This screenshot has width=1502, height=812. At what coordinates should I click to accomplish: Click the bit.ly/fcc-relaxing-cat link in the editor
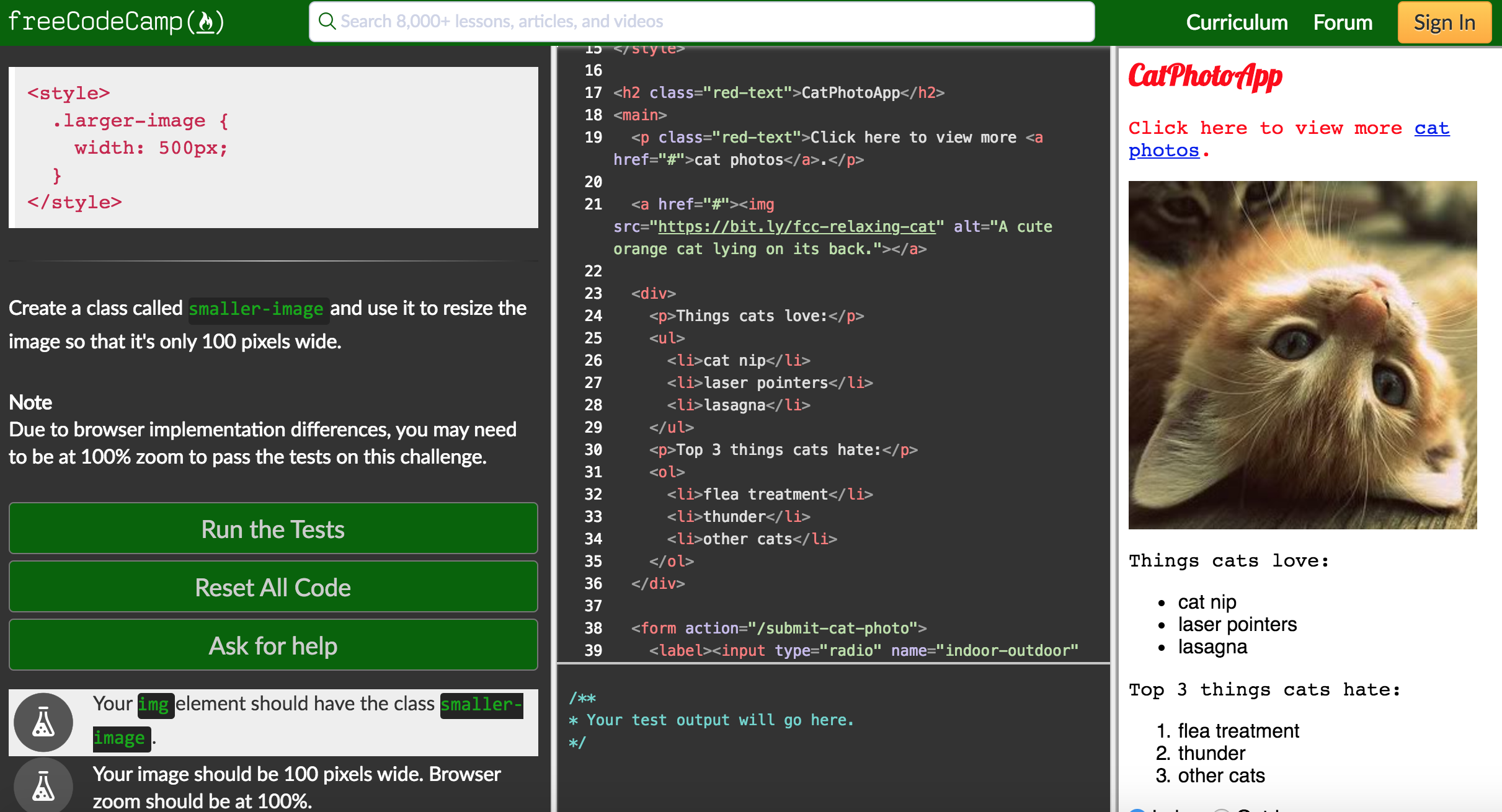(796, 226)
